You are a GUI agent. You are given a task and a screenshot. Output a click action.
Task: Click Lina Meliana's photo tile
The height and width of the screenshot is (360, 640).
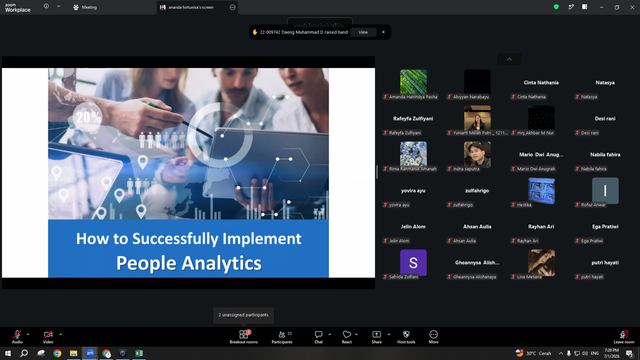[x=541, y=262]
